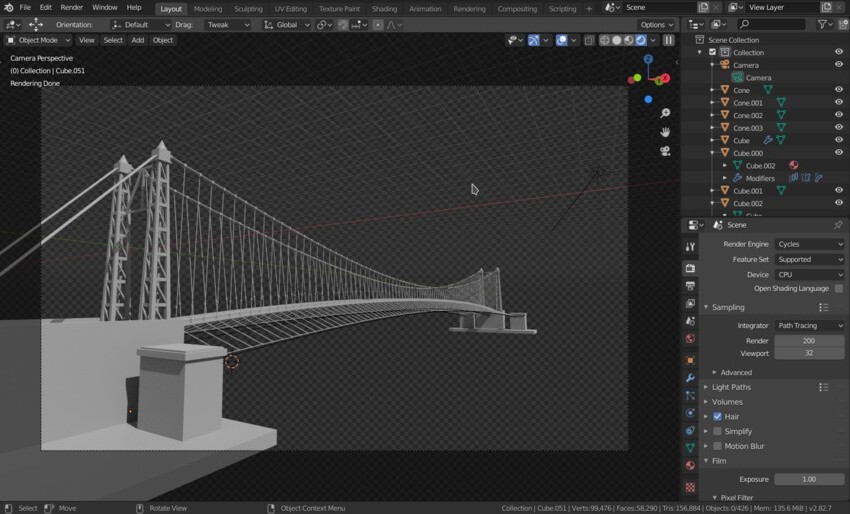Hide Cone.001 using its eye icon
The width and height of the screenshot is (850, 514).
pyautogui.click(x=839, y=102)
